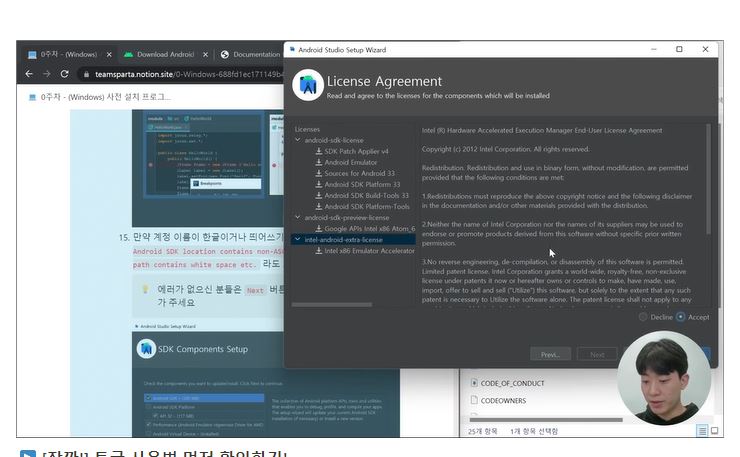Click Android Studio Setup Wizard title bar icon
The image size is (740, 457).
point(292,49)
